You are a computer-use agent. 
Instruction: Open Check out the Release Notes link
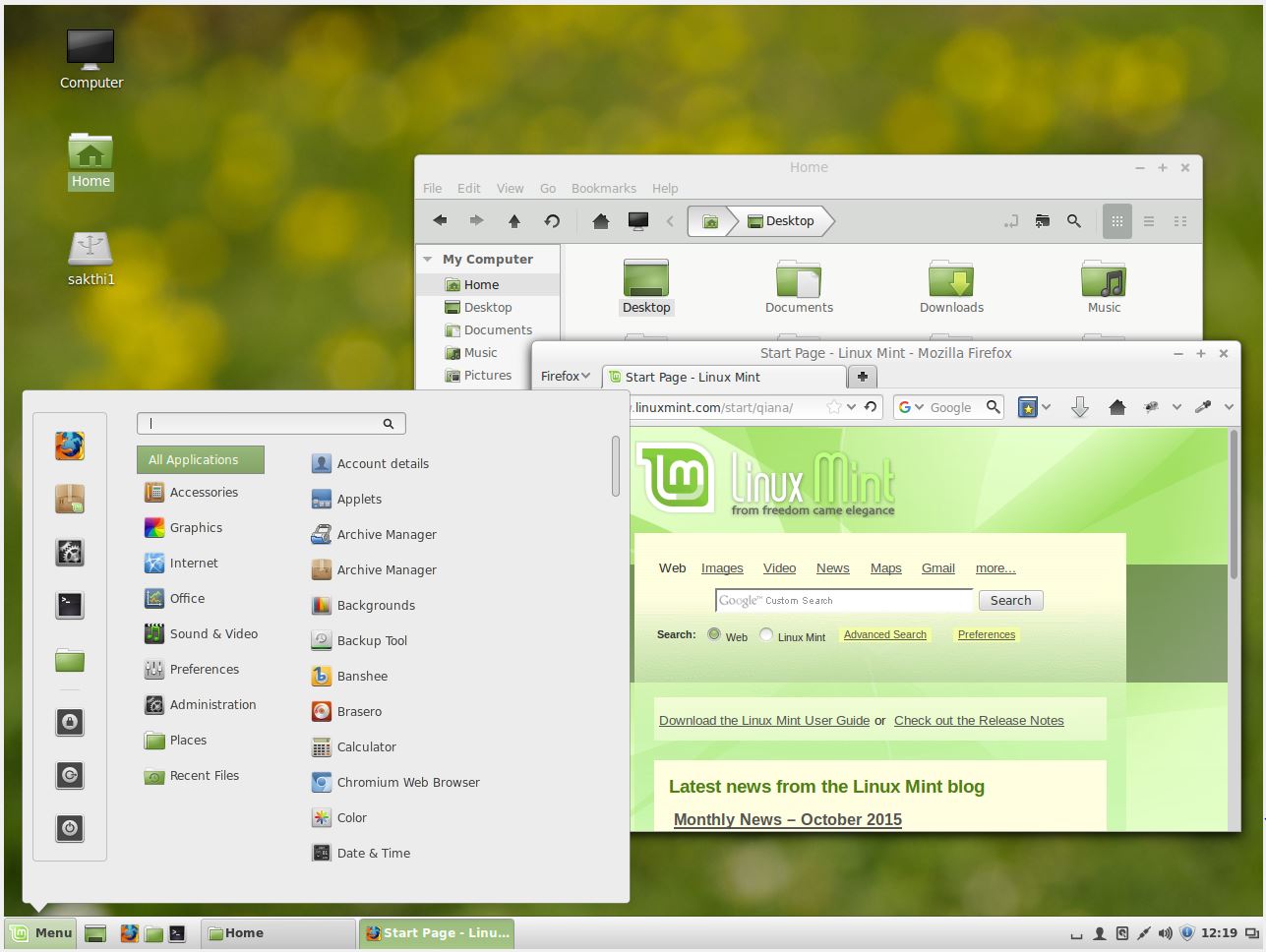click(x=979, y=721)
